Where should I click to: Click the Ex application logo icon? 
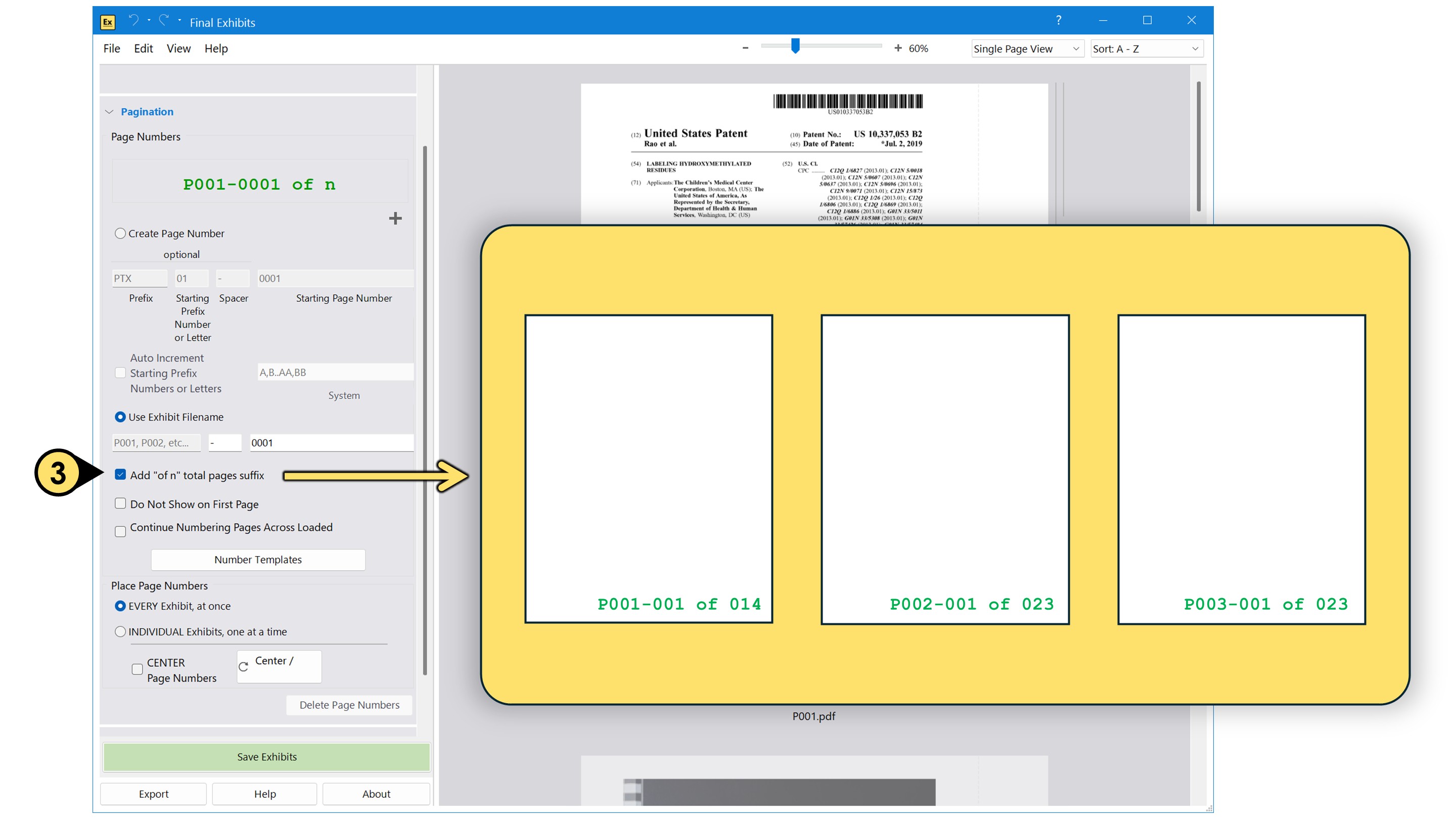(x=108, y=22)
